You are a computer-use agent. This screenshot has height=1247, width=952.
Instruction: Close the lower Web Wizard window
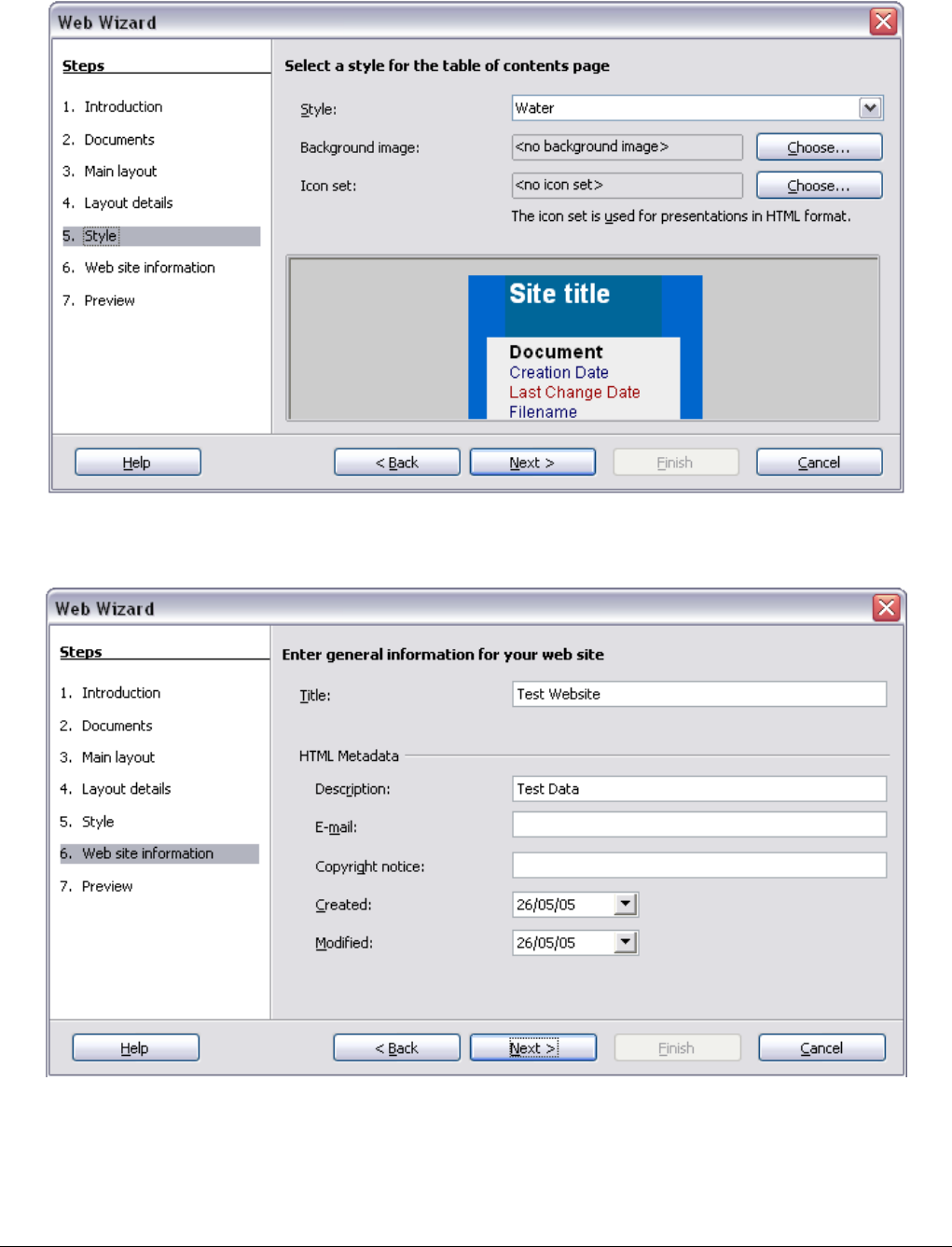[x=886, y=608]
